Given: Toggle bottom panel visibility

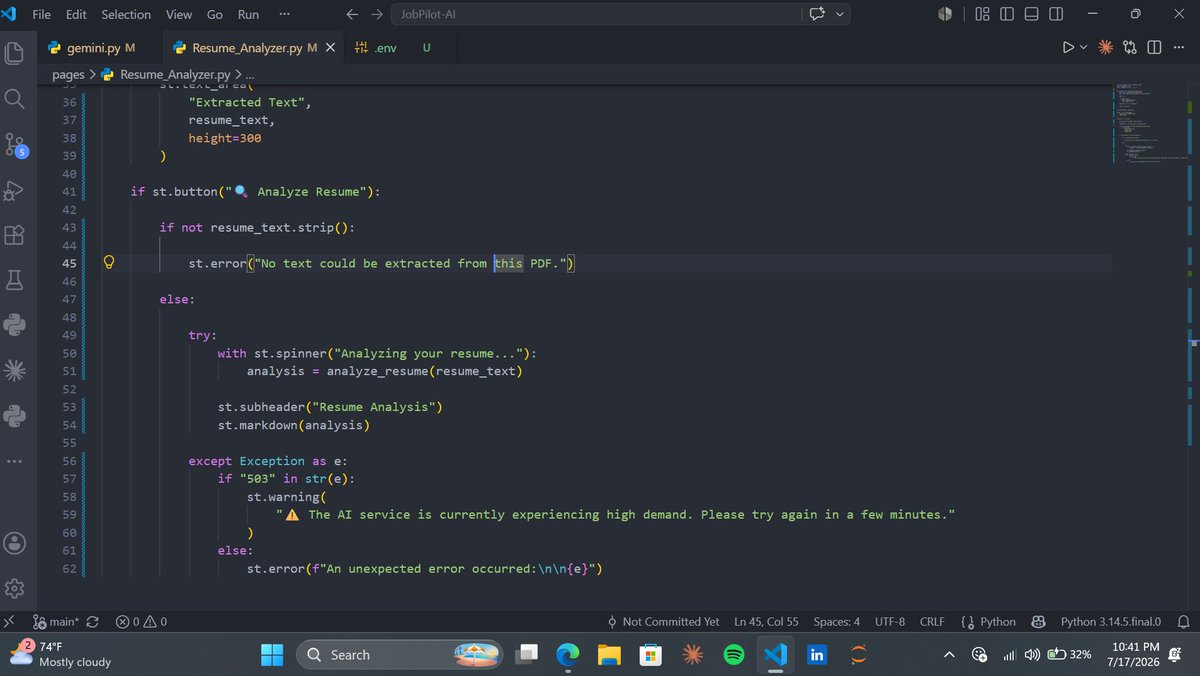Looking at the screenshot, I should pyautogui.click(x=1031, y=14).
